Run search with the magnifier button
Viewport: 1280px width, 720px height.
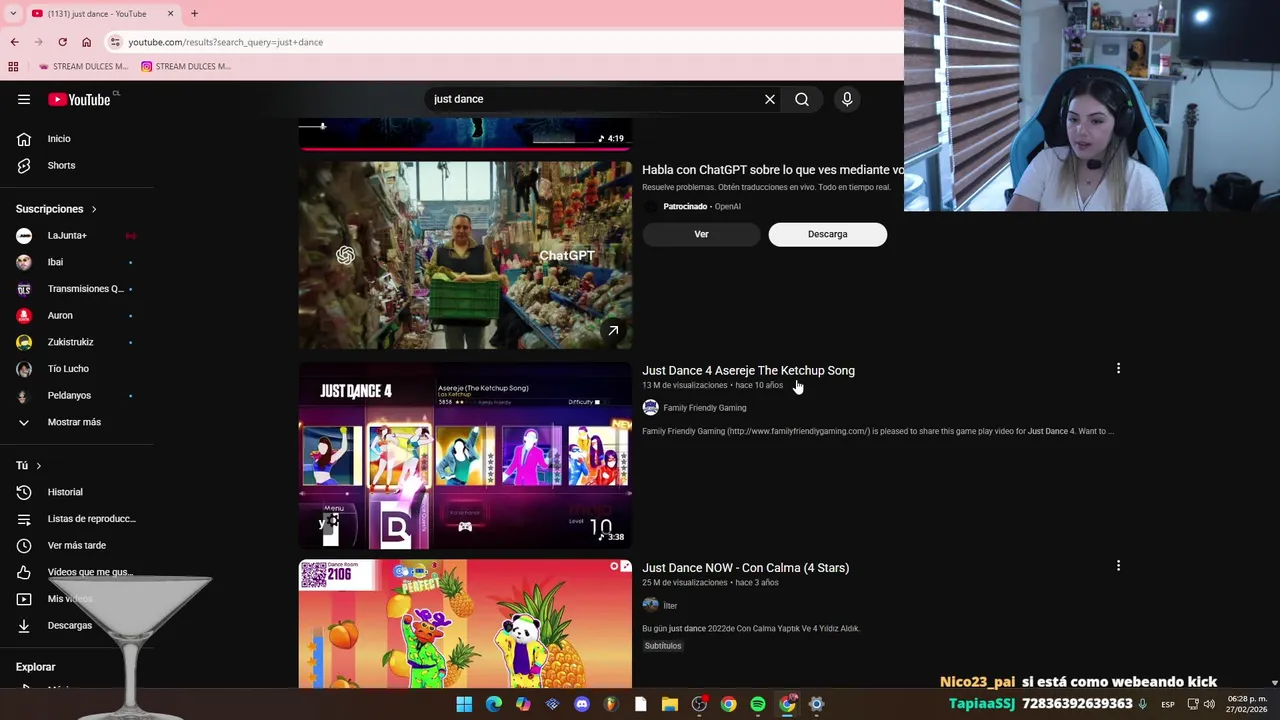[x=802, y=99]
